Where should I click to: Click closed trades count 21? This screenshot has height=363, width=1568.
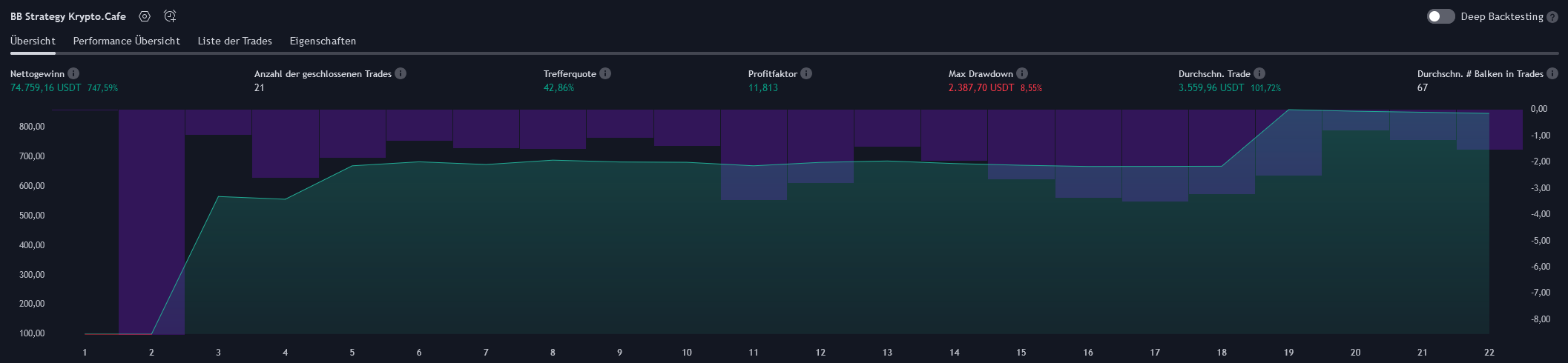pyautogui.click(x=259, y=87)
